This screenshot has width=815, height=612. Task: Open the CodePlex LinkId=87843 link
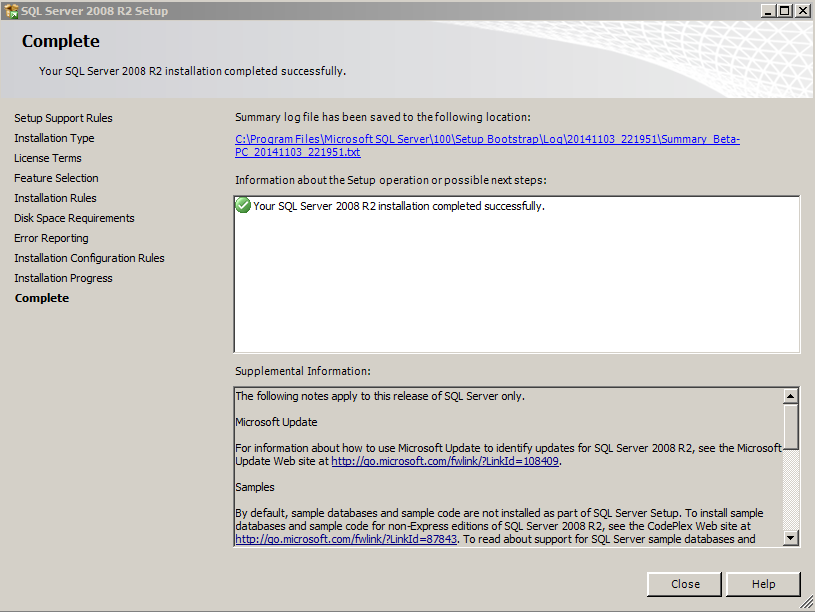coord(346,539)
